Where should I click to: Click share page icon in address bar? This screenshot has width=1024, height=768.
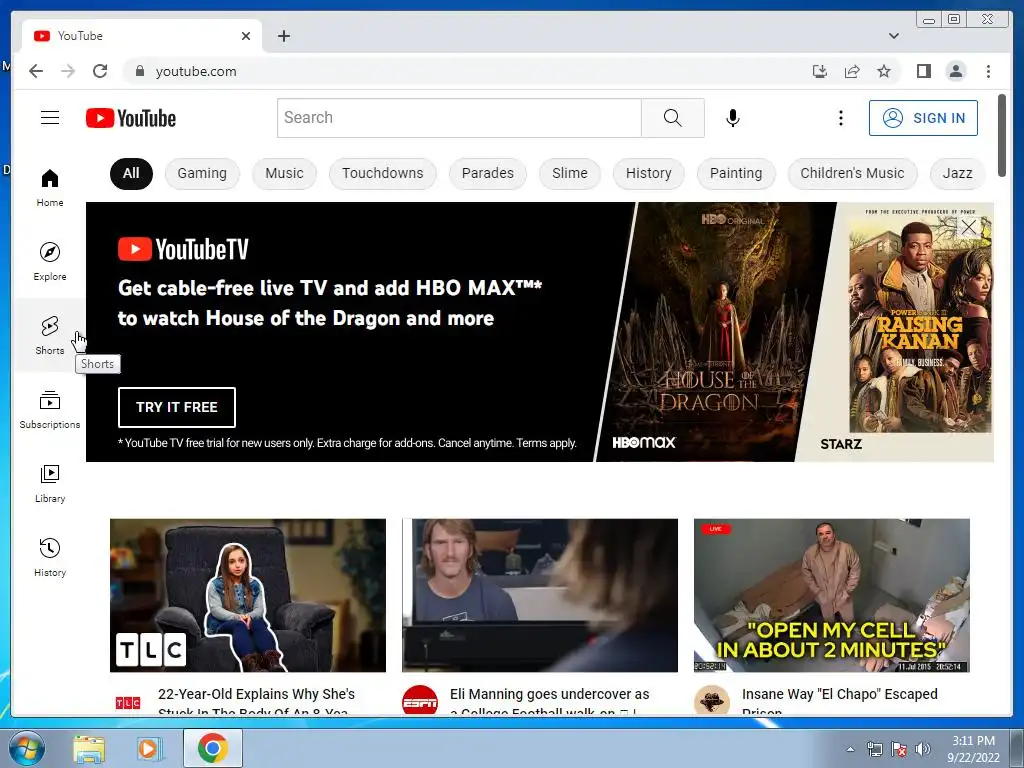852,71
